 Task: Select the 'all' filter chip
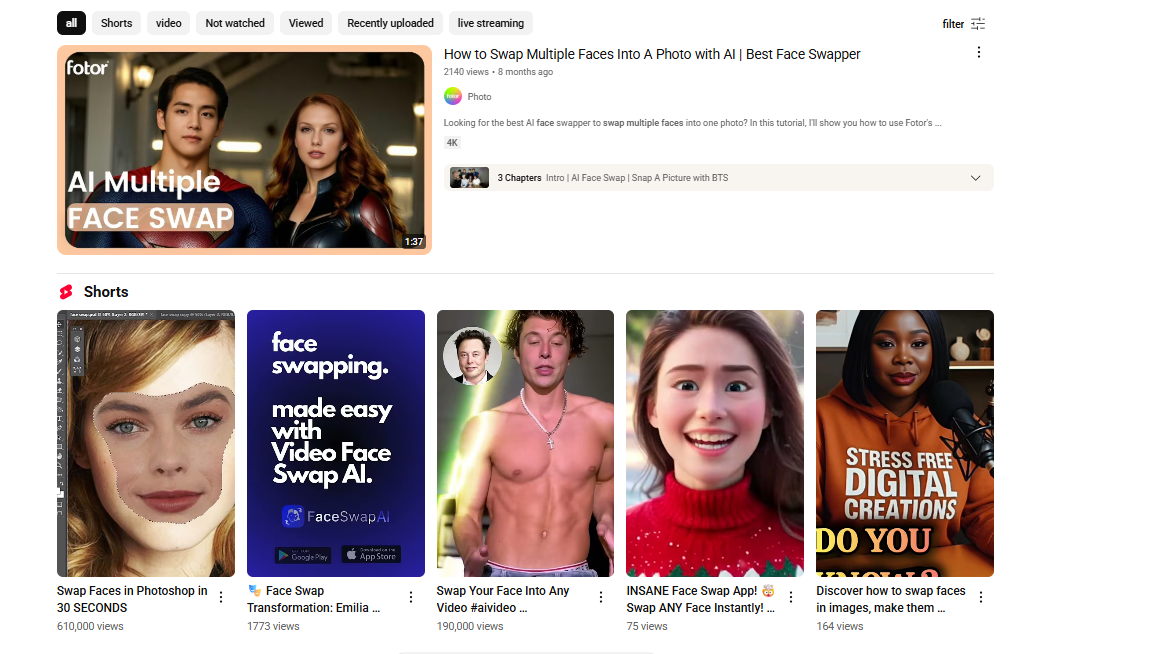point(71,23)
